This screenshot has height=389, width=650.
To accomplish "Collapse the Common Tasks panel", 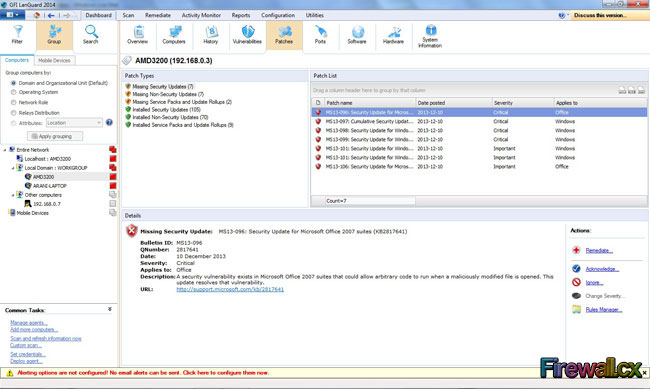I will click(109, 309).
